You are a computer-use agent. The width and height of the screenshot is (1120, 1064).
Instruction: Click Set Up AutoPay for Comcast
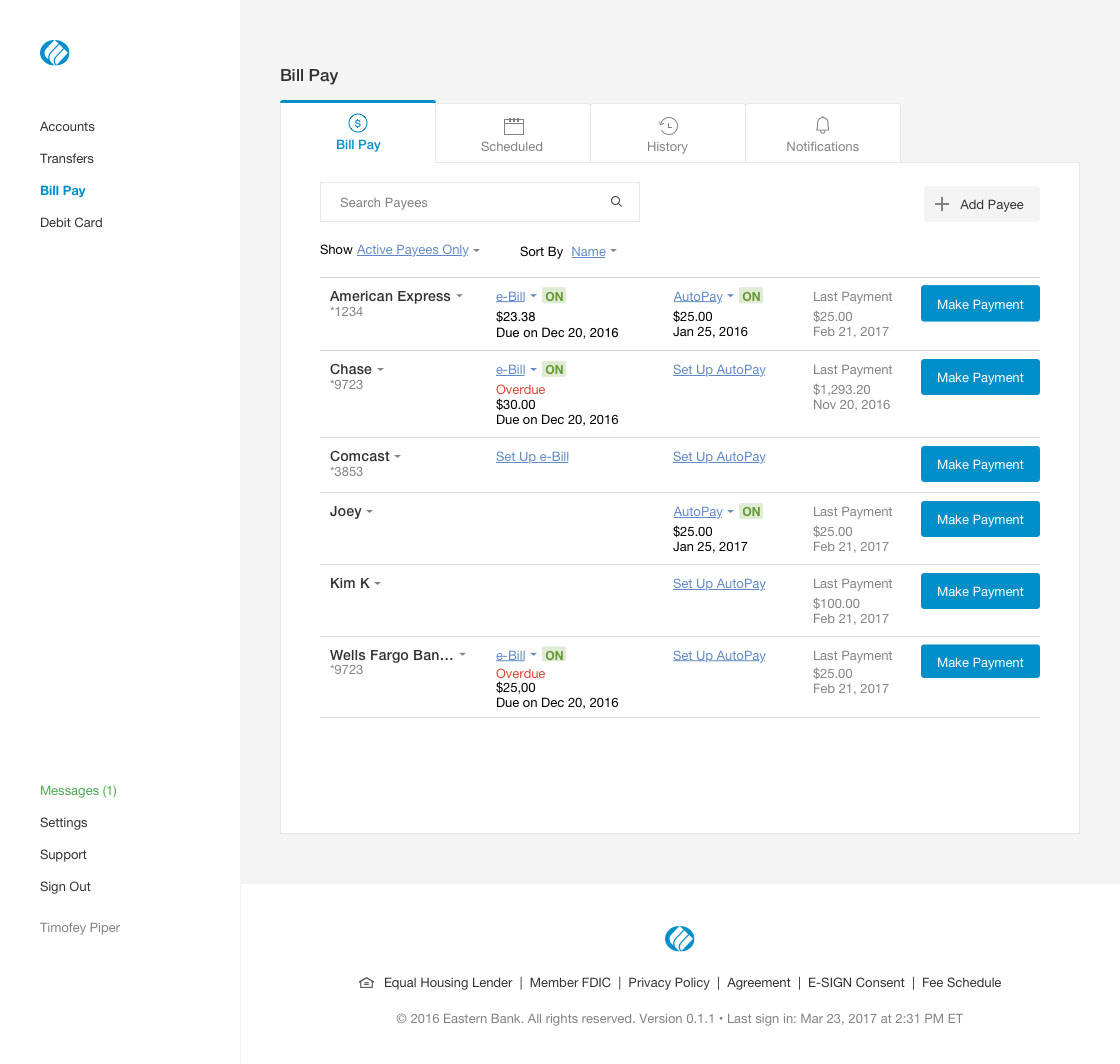[x=719, y=456]
